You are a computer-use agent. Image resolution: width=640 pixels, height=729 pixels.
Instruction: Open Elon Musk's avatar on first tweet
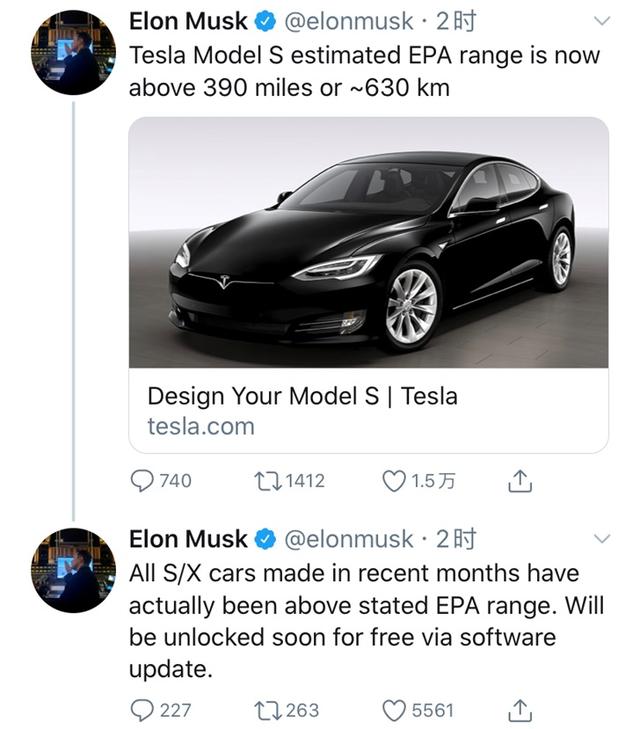pyautogui.click(x=73, y=54)
